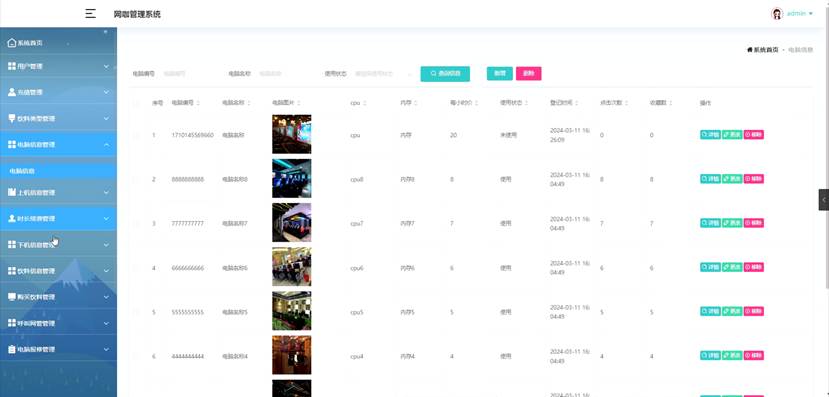Image resolution: width=829 pixels, height=397 pixels.
Task: Open the 使用状态 filter dropdown
Action: 383,74
